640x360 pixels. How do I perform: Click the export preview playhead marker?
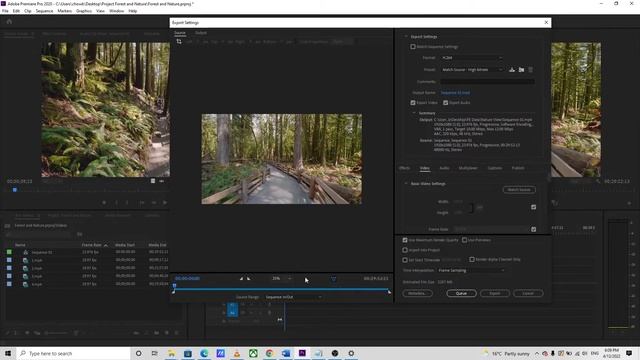tap(174, 286)
